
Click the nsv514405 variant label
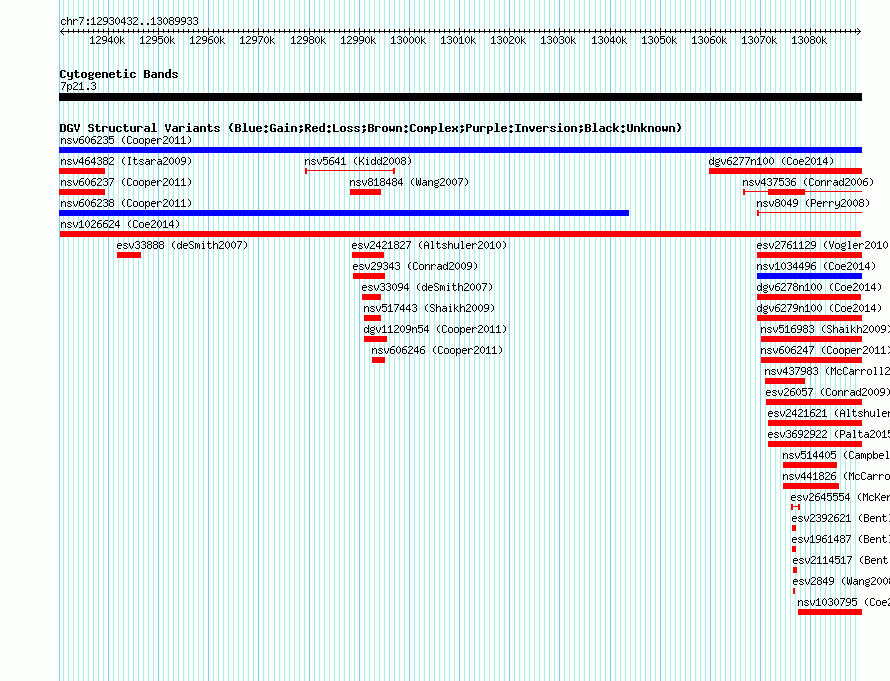[x=836, y=455]
